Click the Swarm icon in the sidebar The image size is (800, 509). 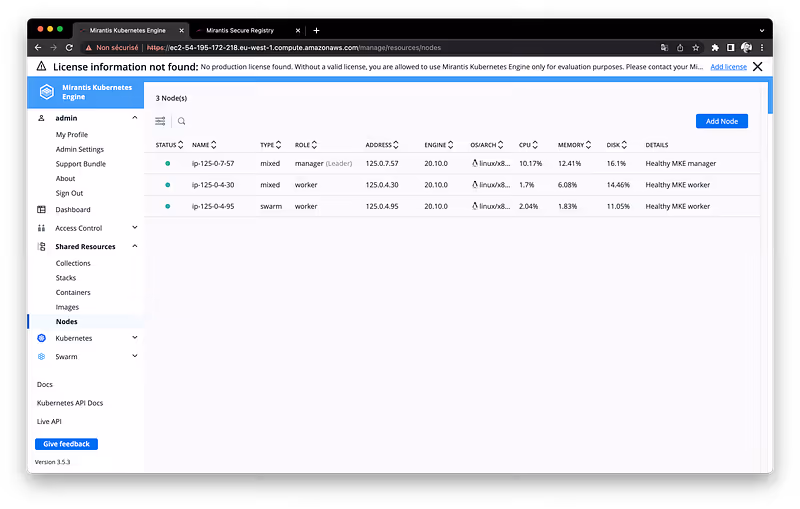coord(42,357)
